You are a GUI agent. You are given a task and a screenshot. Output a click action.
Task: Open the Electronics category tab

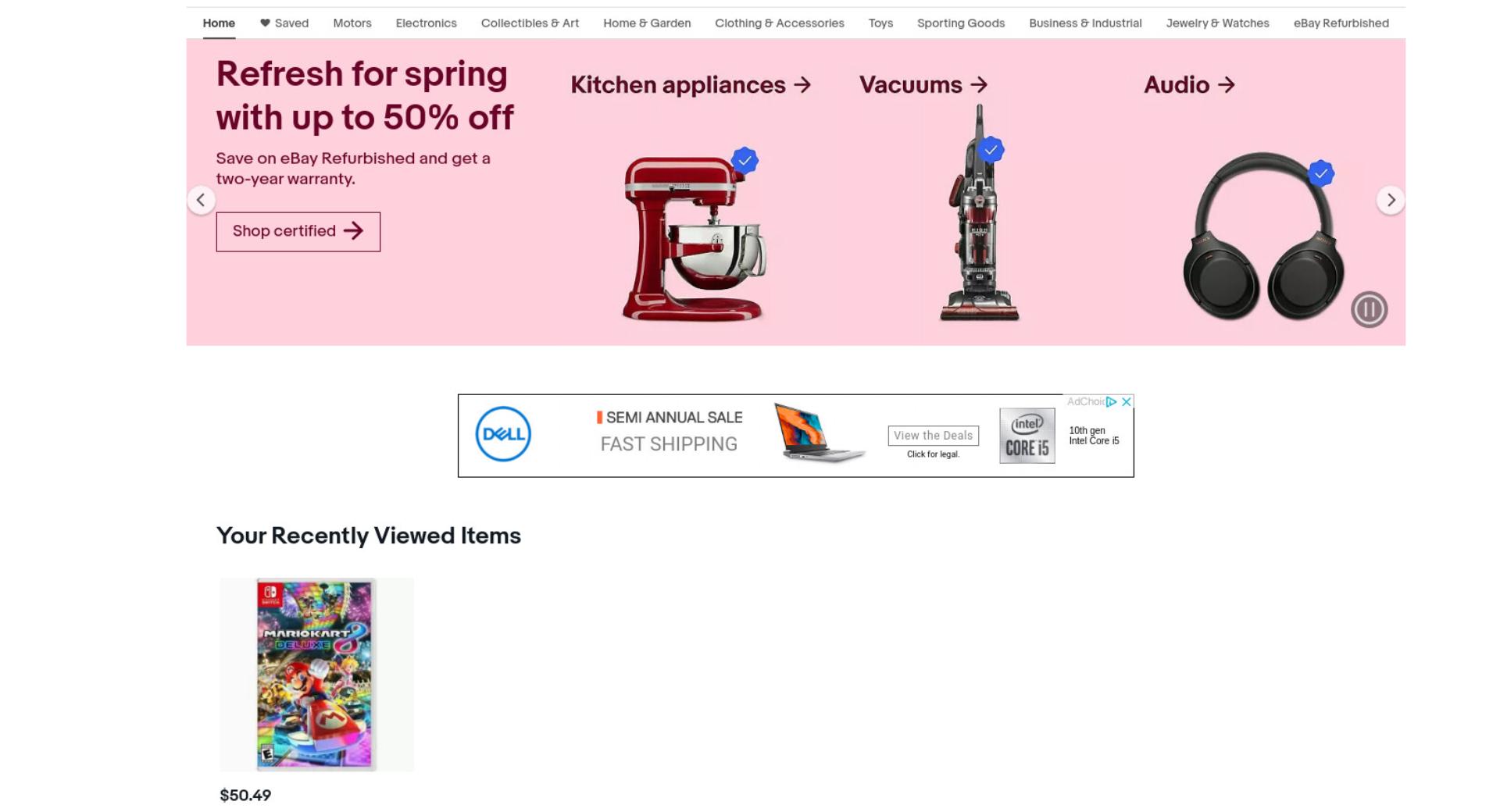pyautogui.click(x=426, y=23)
